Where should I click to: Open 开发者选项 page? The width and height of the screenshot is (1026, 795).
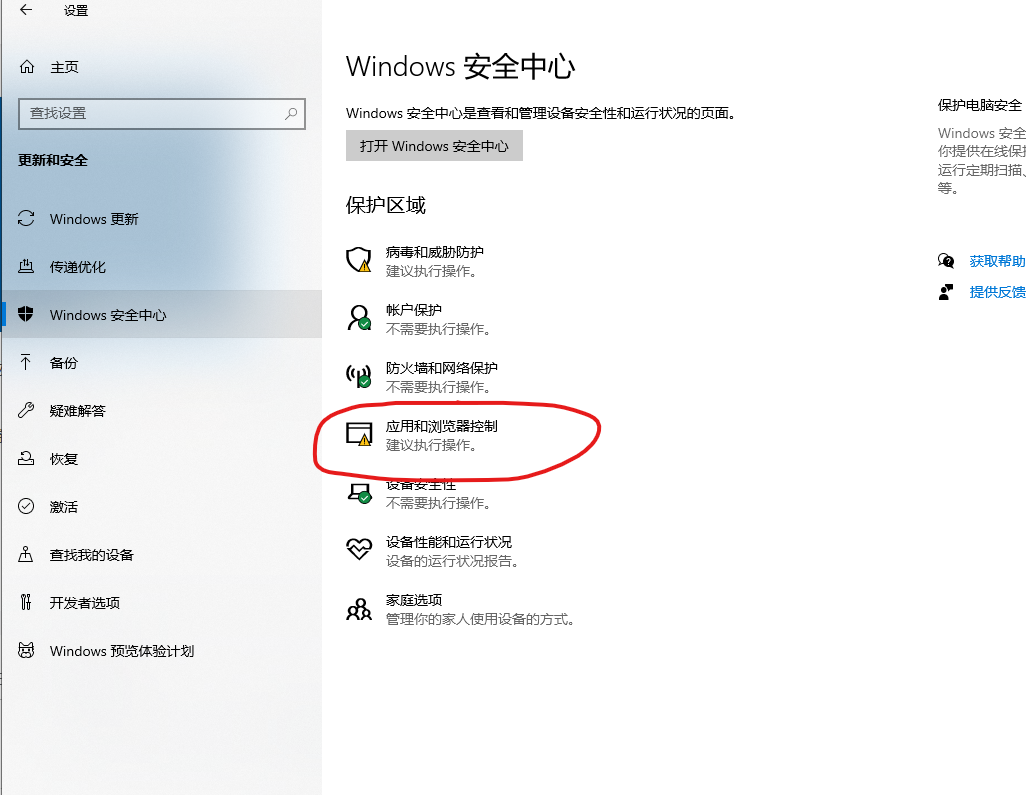pyautogui.click(x=162, y=602)
